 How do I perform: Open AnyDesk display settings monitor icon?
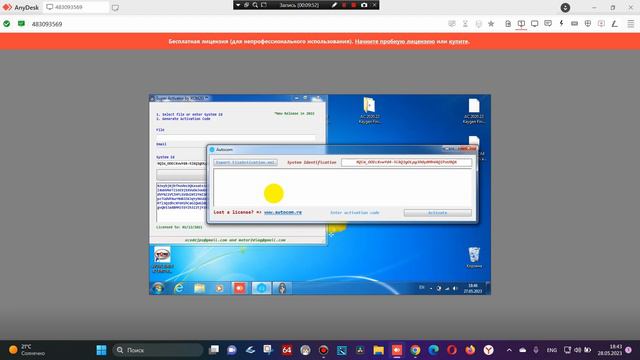click(x=534, y=24)
